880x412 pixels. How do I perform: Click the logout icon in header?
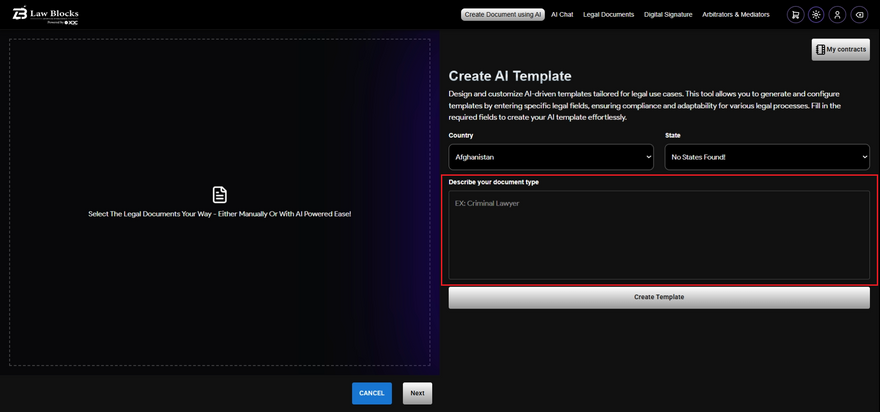tap(859, 15)
